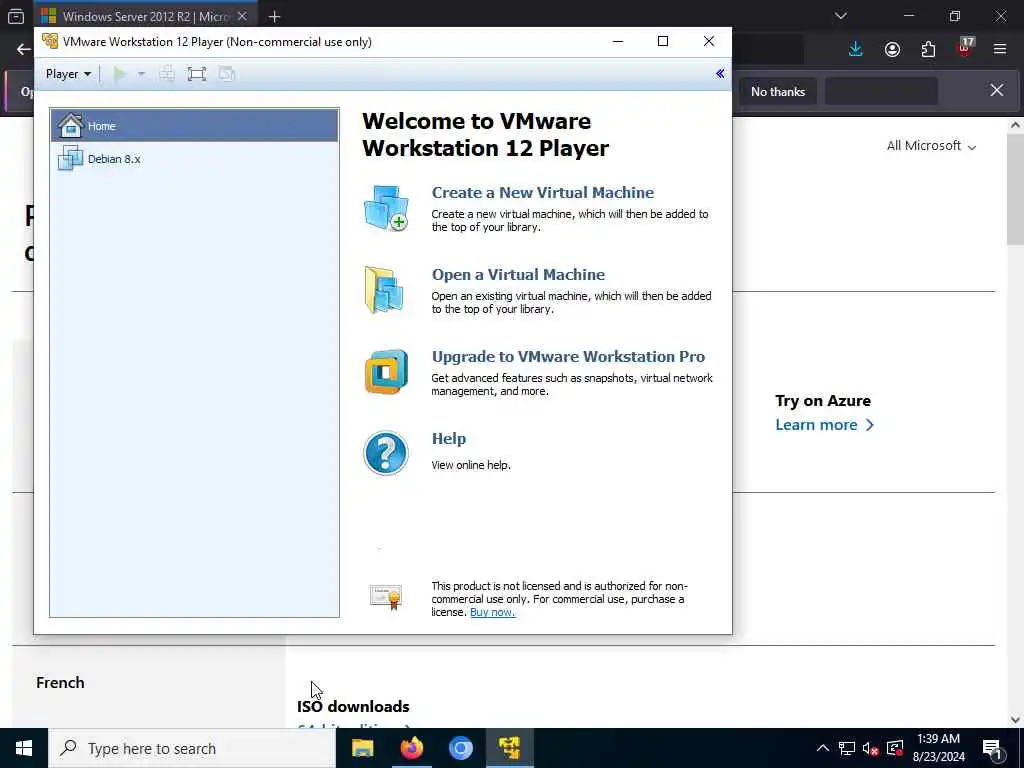Click Open a Virtual Machine link
This screenshot has height=768, width=1024.
[x=519, y=274]
